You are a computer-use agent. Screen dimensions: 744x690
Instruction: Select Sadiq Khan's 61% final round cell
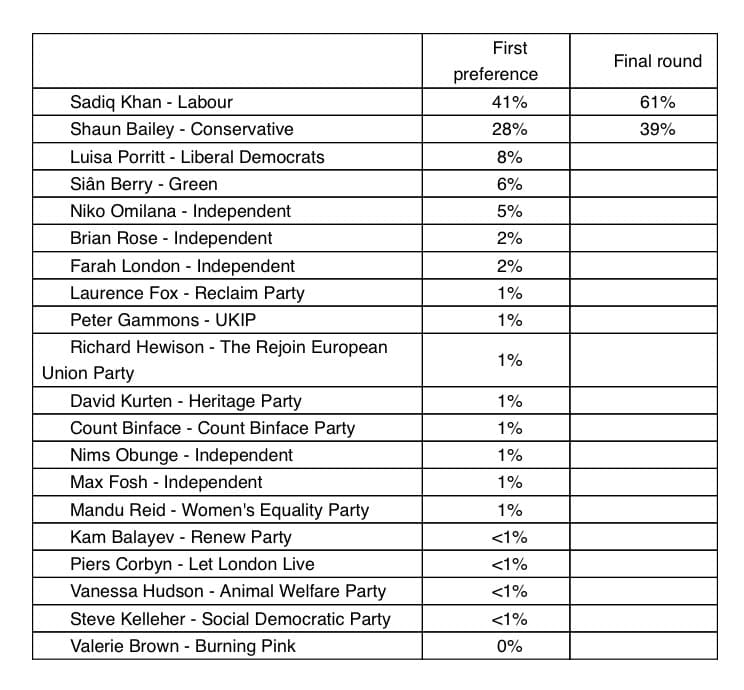[x=643, y=102]
